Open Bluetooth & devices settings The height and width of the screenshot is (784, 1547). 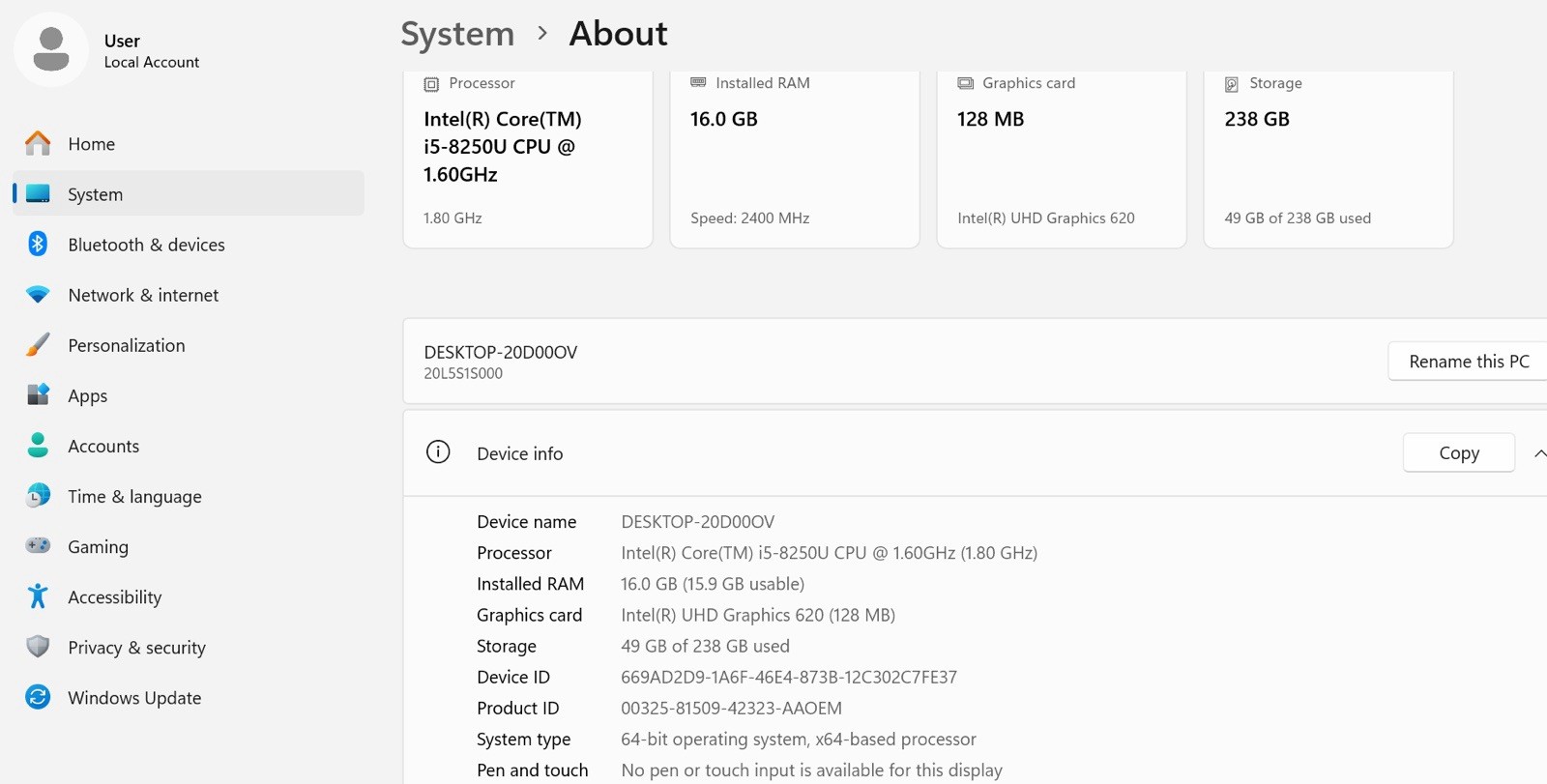coord(189,244)
